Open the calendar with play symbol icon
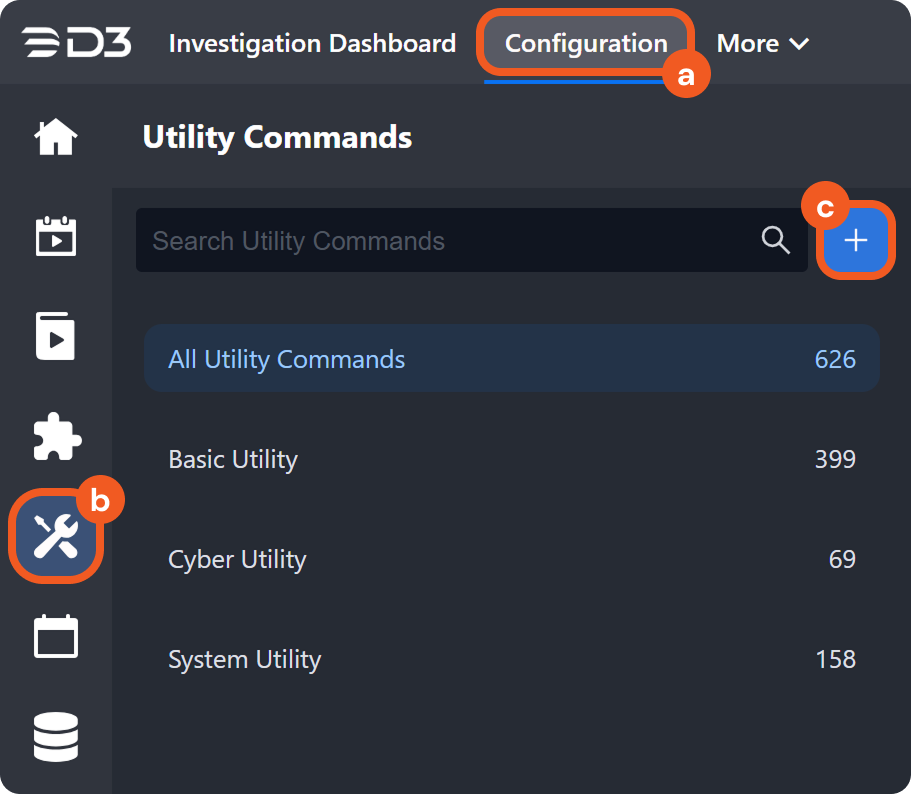Screen dimensions: 911x794 tap(56, 237)
